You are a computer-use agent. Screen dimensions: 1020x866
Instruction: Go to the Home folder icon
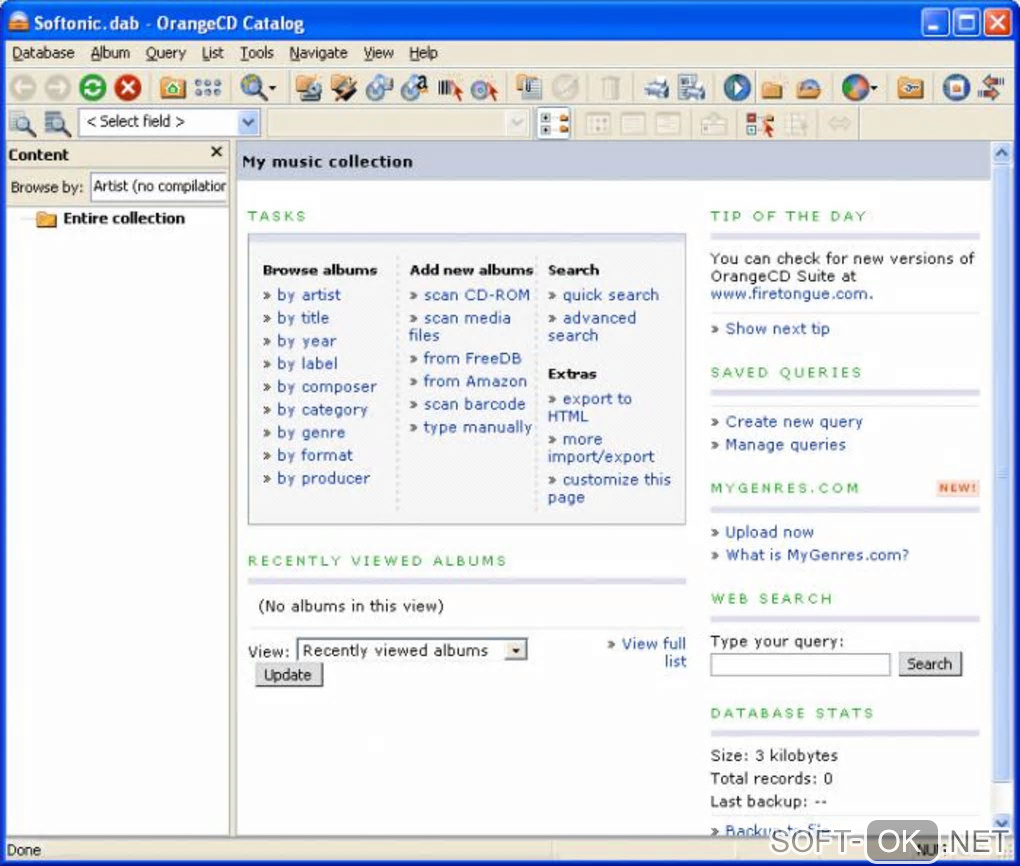[172, 87]
